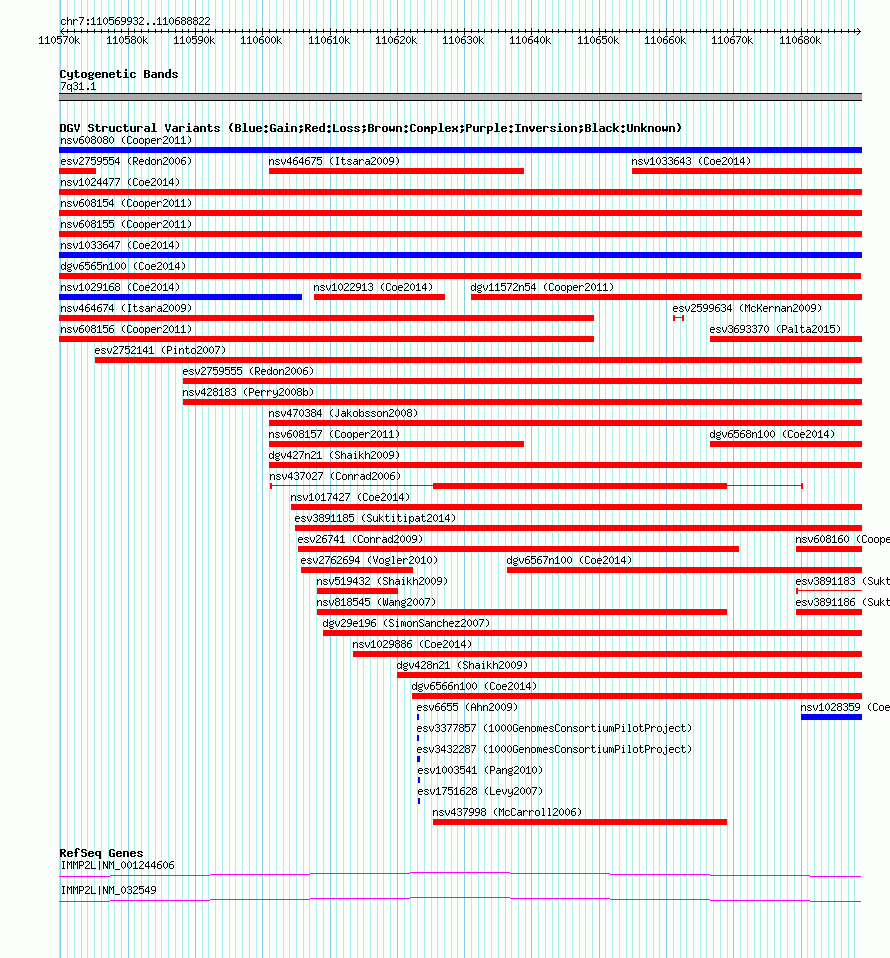890x958 pixels.
Task: Open the nsv1033647 (Coe2014) gain variant
Action: [x=120, y=245]
